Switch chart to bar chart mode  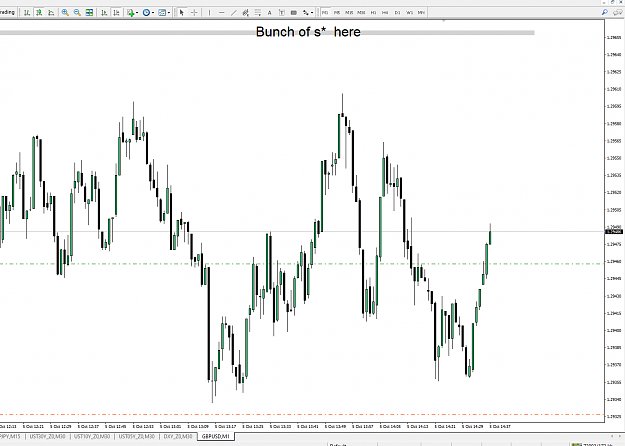(x=27, y=13)
